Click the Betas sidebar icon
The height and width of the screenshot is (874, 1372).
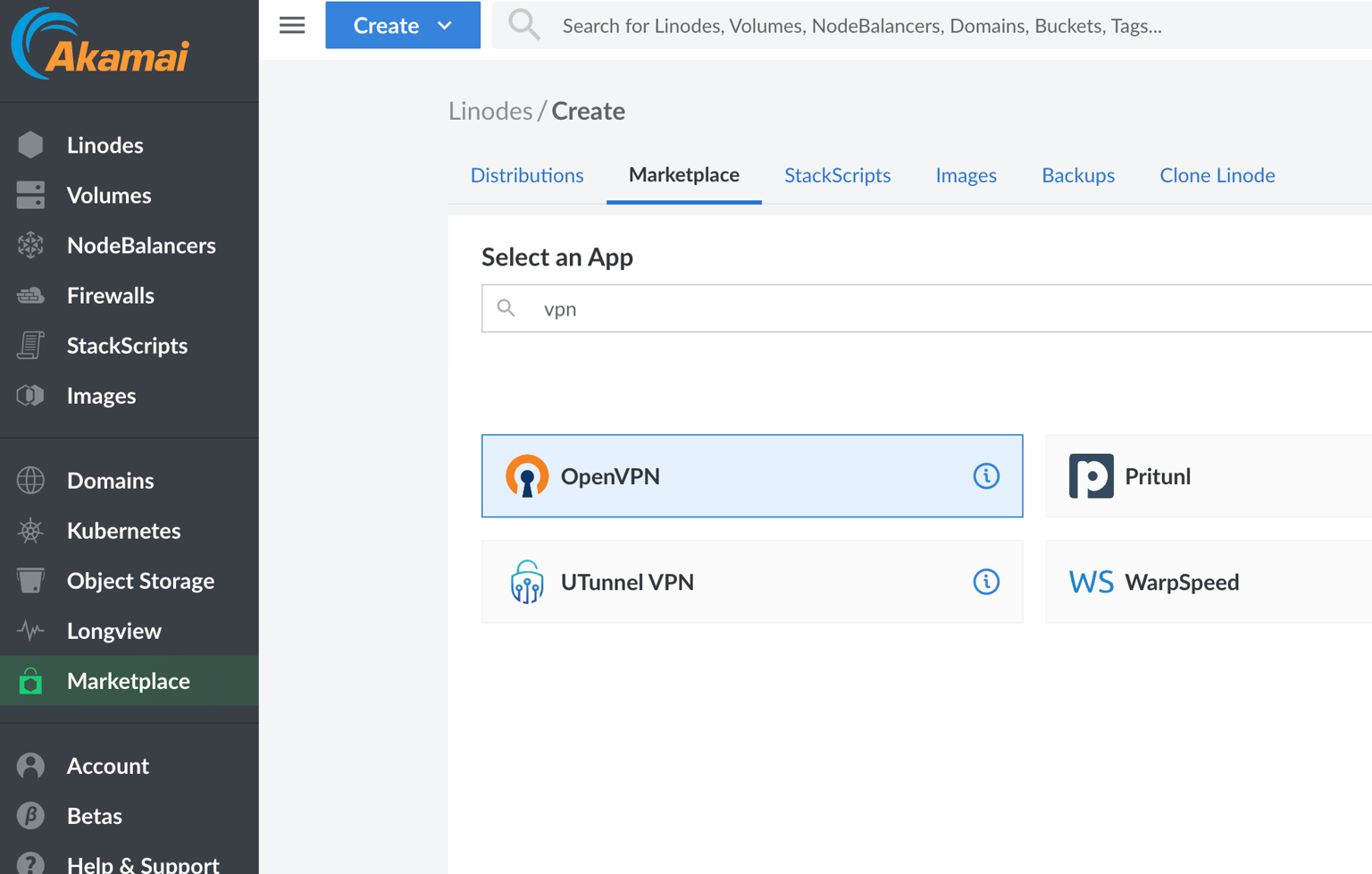(30, 816)
